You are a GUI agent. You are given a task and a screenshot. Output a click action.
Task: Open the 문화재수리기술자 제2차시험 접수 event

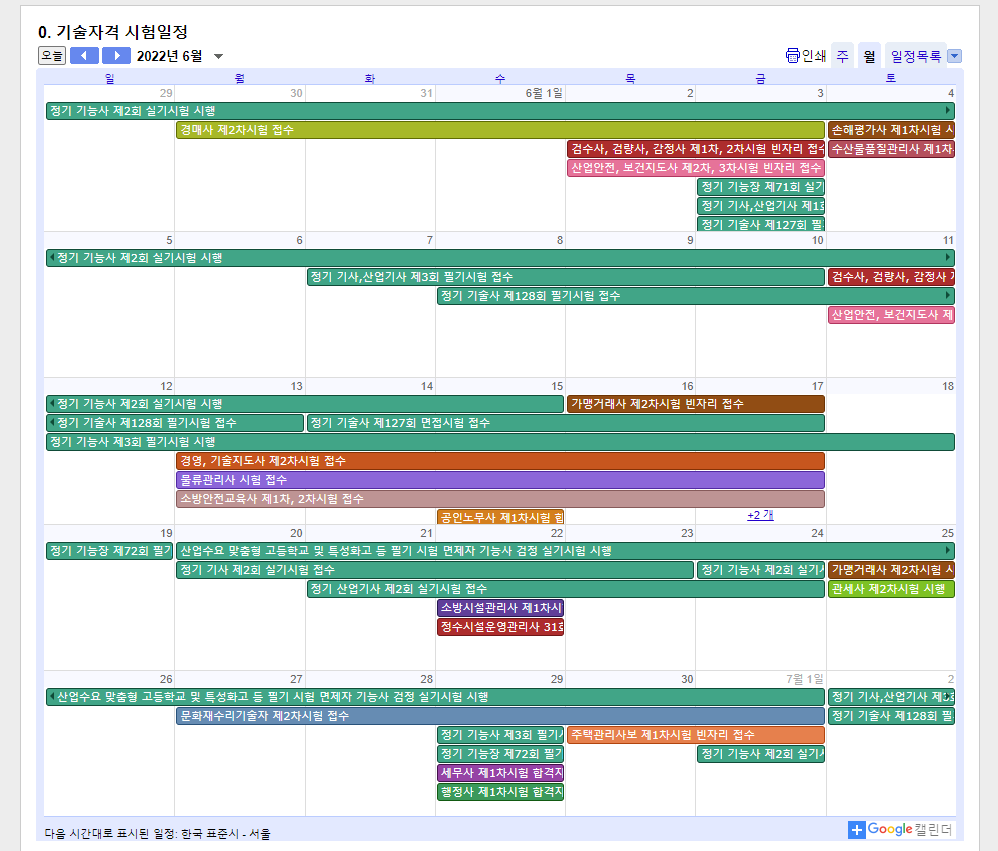click(x=500, y=716)
